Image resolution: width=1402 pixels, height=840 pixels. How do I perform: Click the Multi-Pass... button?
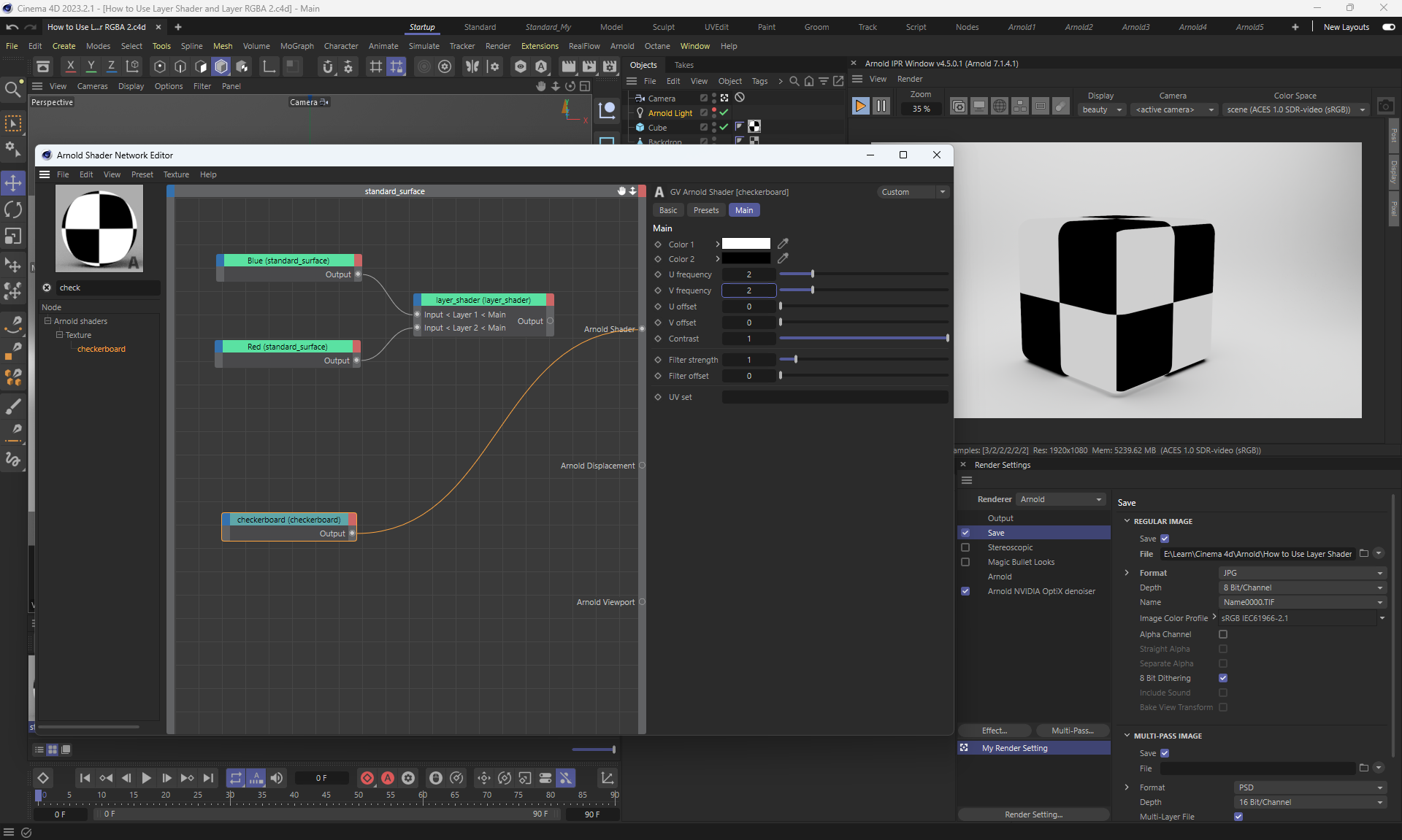coord(1072,731)
